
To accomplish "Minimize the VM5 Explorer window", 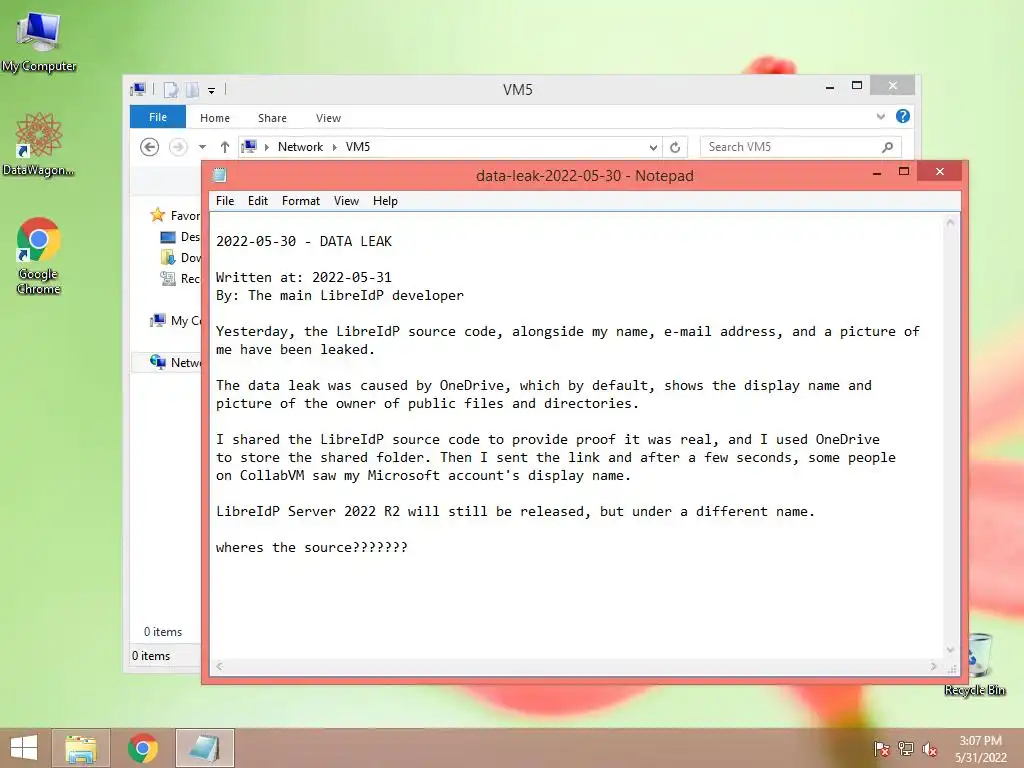I will (830, 86).
